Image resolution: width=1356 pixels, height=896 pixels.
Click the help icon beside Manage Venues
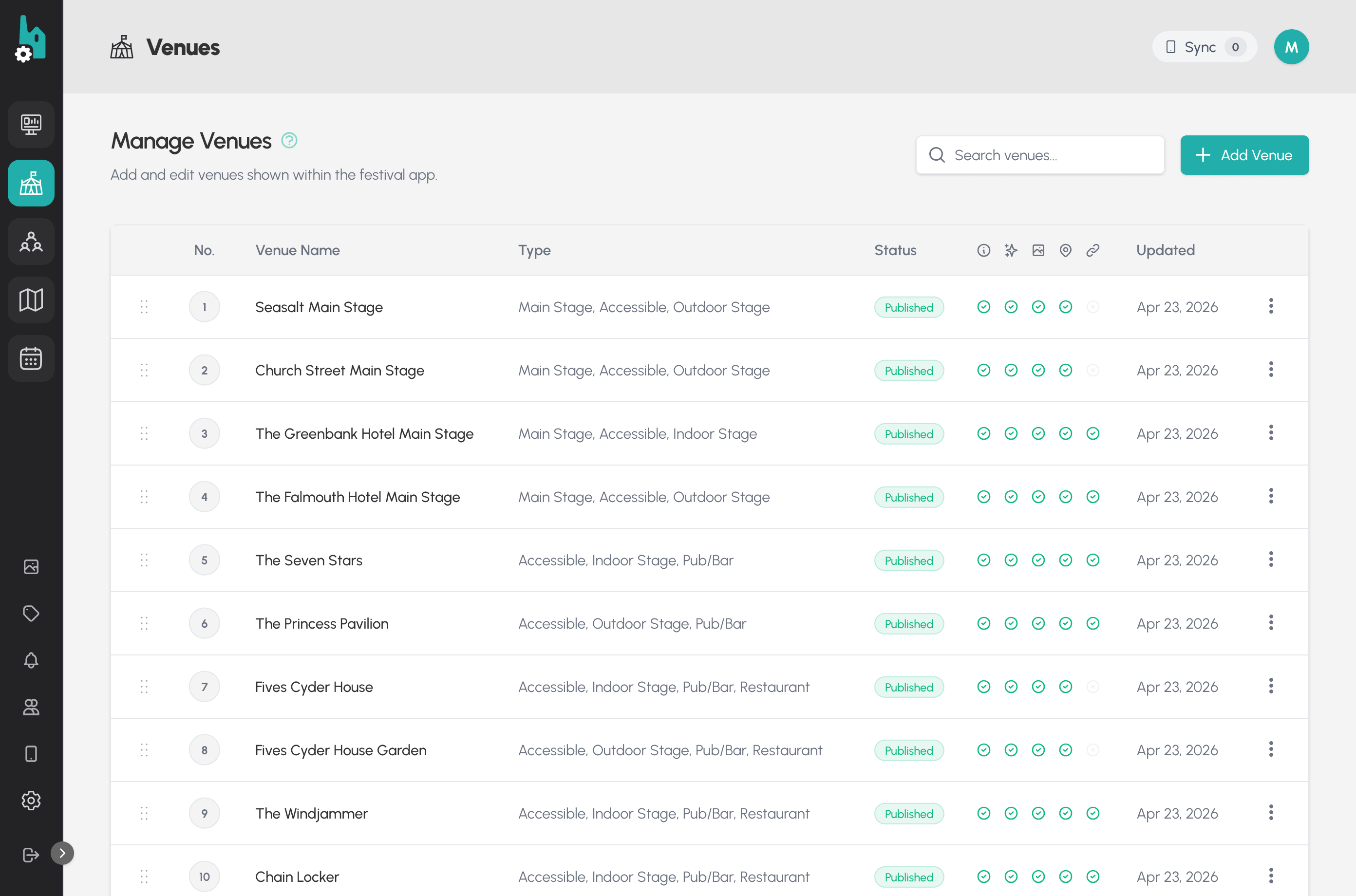(289, 140)
